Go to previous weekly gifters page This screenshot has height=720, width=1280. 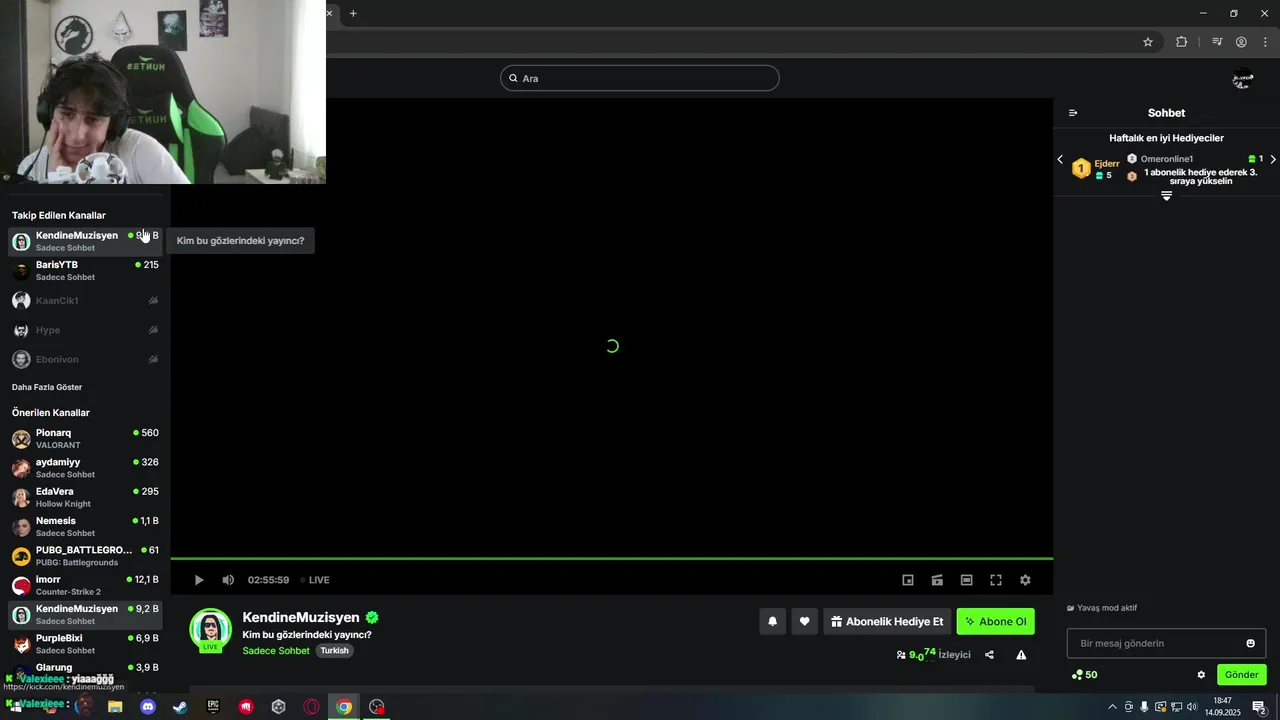coord(1060,159)
